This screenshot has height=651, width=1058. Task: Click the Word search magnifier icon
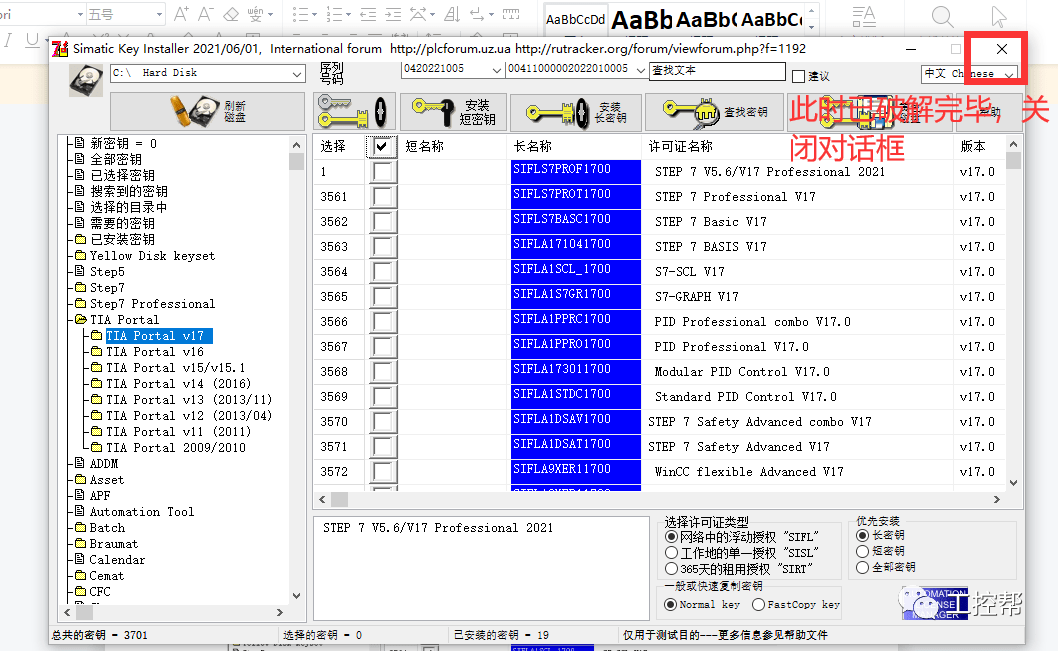coord(942,16)
